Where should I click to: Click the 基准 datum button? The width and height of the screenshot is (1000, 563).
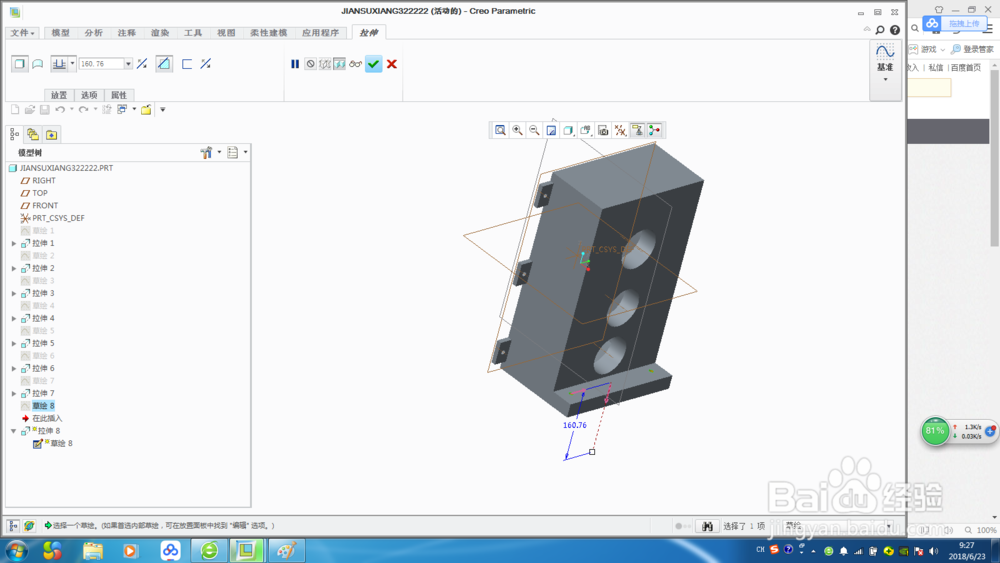coord(885,62)
